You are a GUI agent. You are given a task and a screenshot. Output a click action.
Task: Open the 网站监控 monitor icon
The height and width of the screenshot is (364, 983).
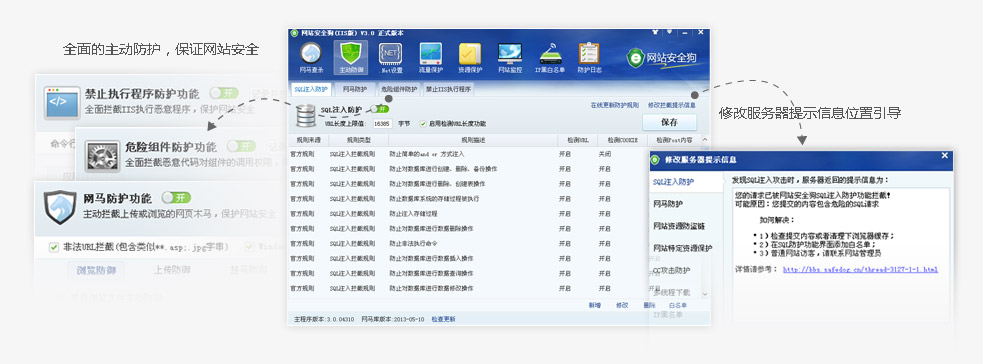click(510, 53)
